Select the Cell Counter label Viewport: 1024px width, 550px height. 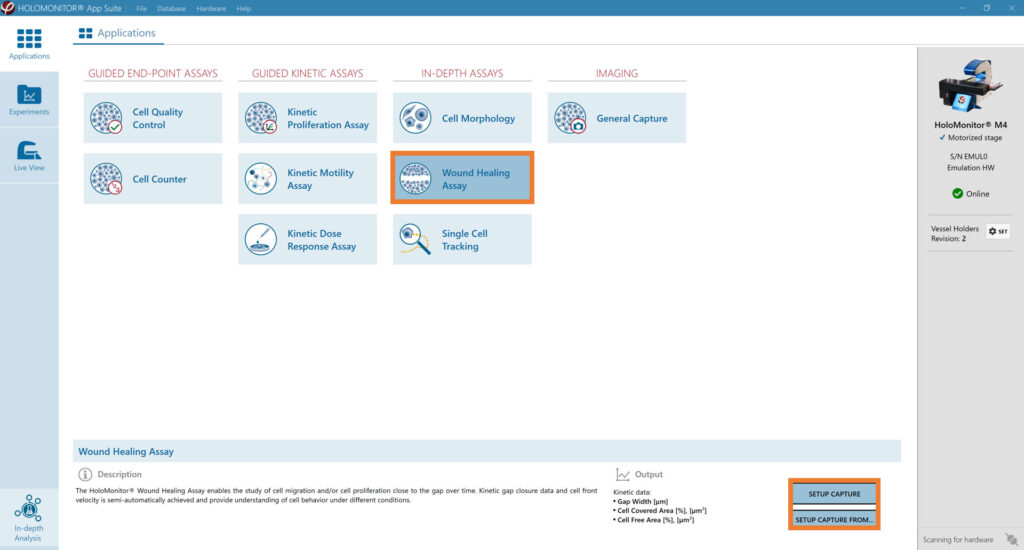159,179
